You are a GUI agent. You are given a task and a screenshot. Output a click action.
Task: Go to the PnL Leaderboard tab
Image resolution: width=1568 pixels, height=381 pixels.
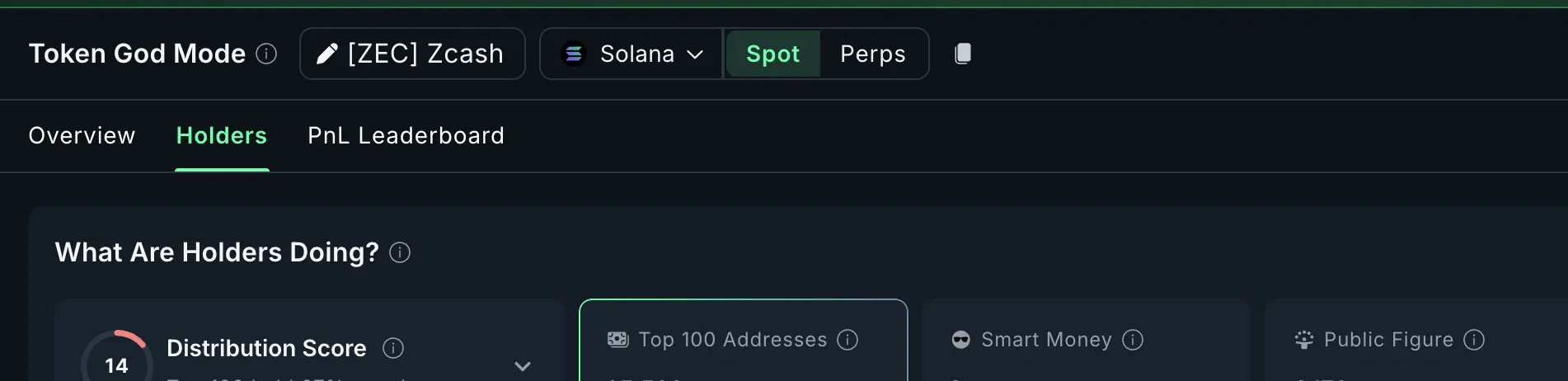click(x=406, y=135)
